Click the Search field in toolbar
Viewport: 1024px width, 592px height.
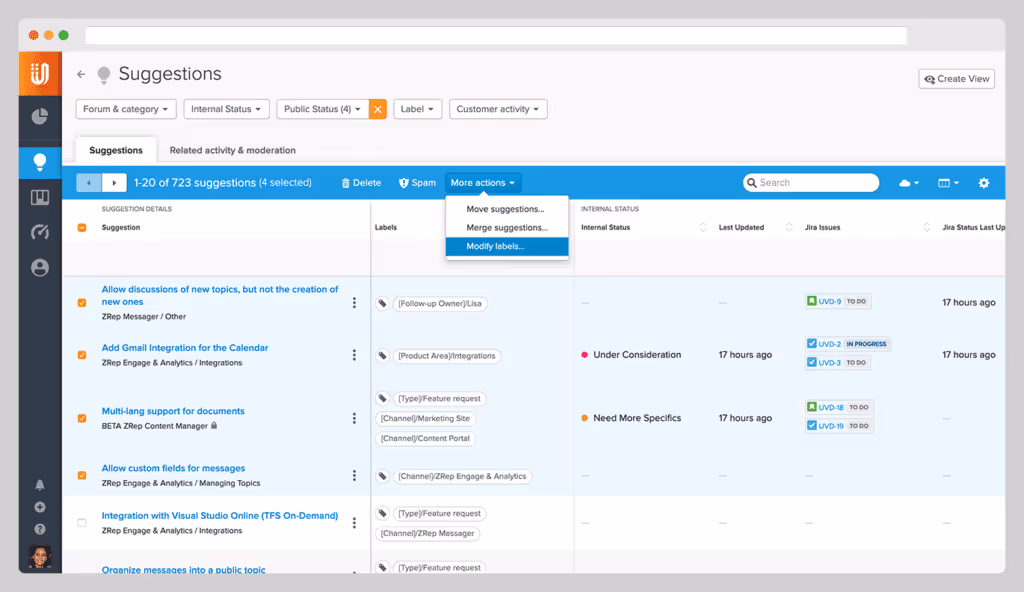[x=811, y=183]
